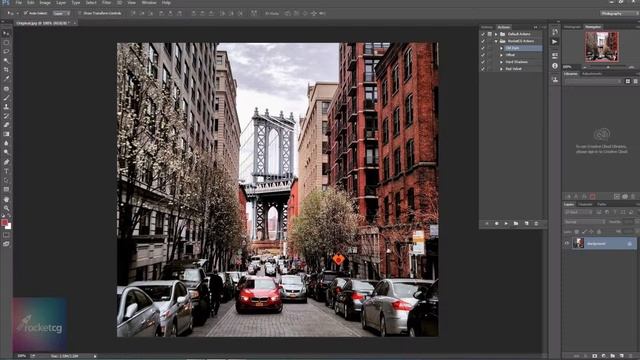This screenshot has height=360, width=640.
Task: Toggle the RocketCG Actions checkmark
Action: click(x=483, y=41)
